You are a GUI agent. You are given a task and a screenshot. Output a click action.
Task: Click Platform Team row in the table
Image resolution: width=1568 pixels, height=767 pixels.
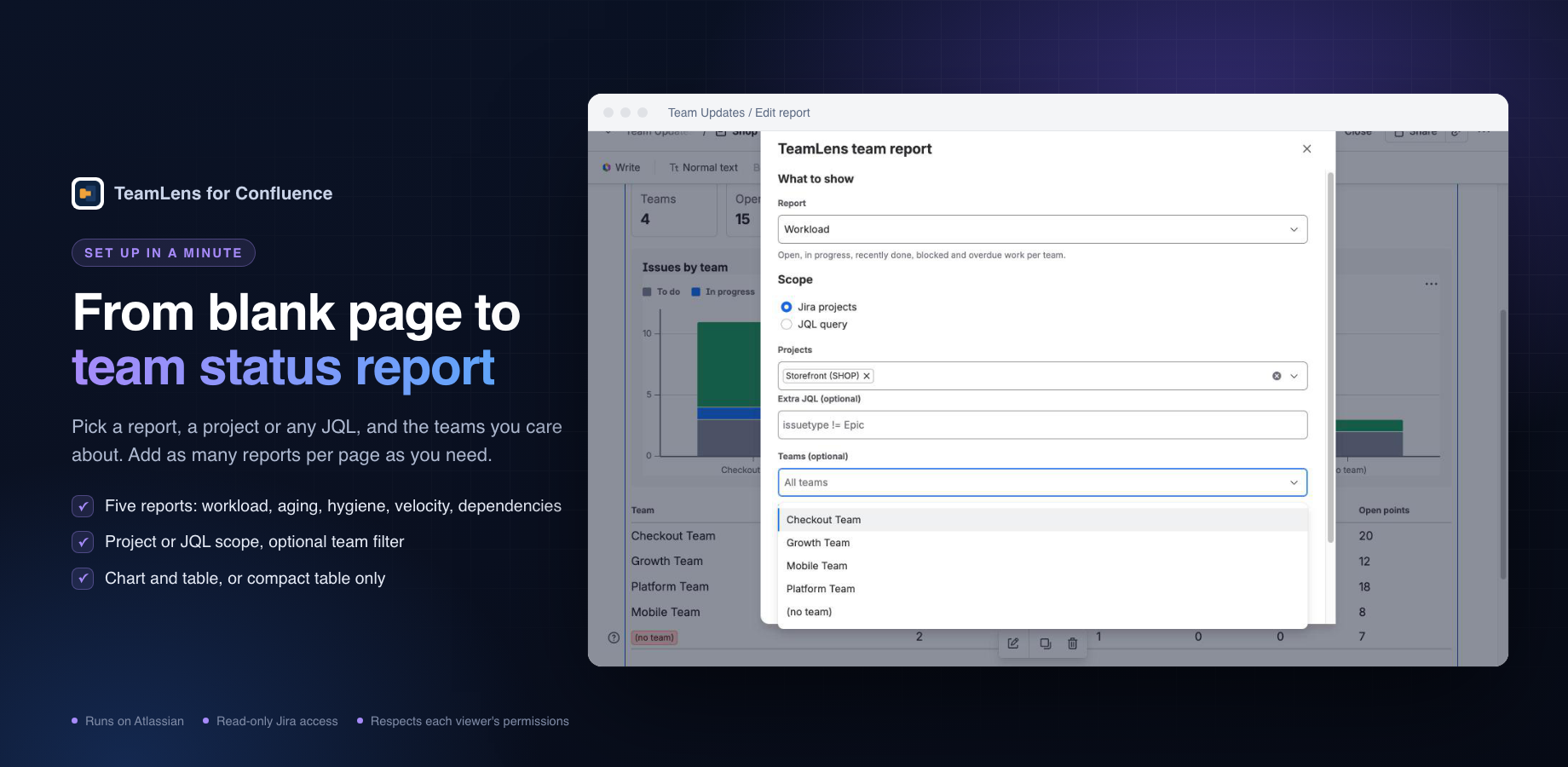[670, 587]
